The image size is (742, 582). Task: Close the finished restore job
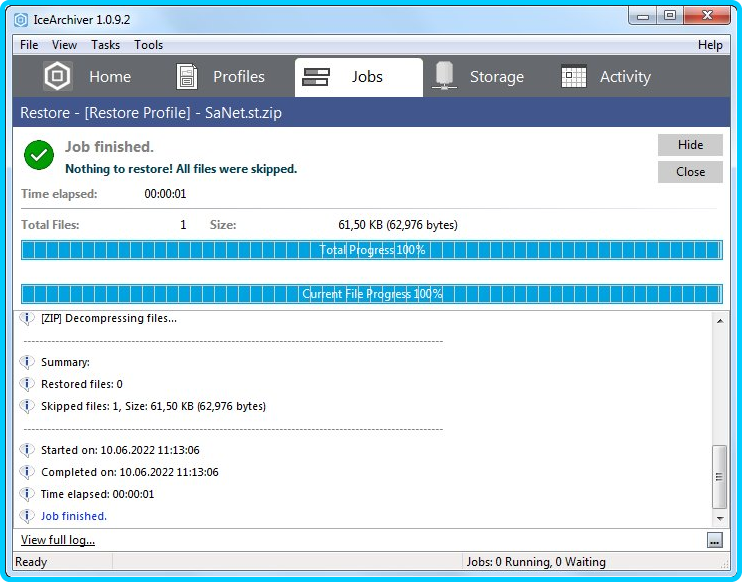click(690, 172)
